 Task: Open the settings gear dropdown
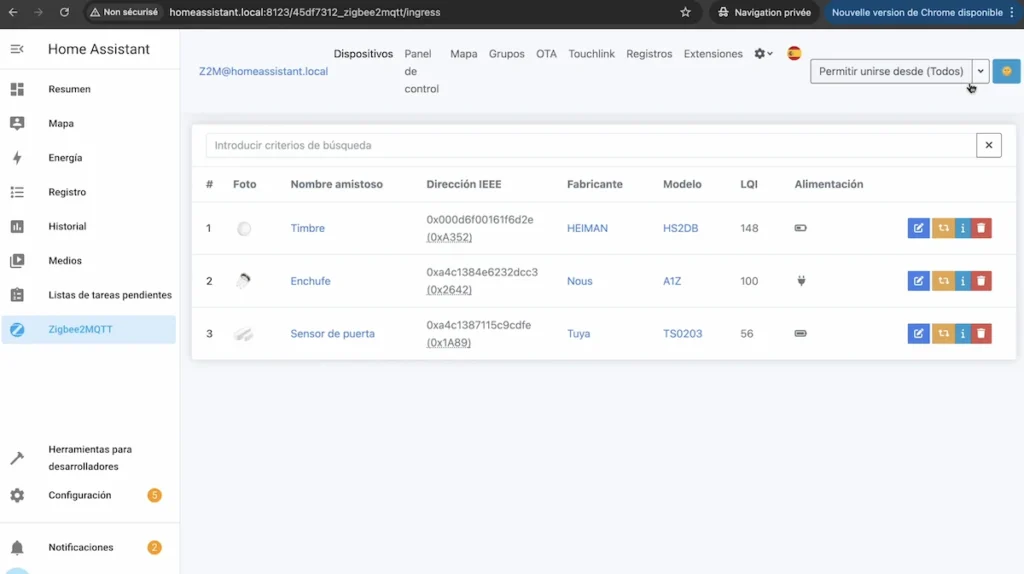click(x=763, y=54)
